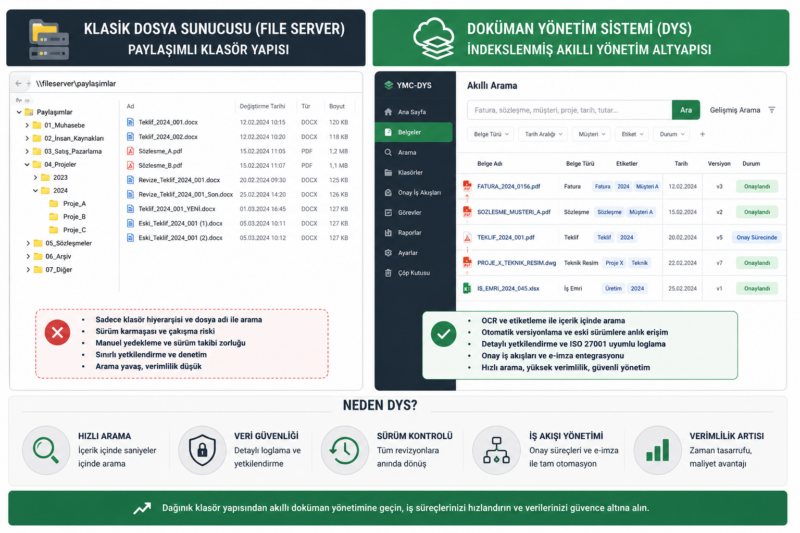This screenshot has height=533, width=800.
Task: Click Excel icon of IS_EMRI_2024_045.xlsx
Action: click(467, 288)
